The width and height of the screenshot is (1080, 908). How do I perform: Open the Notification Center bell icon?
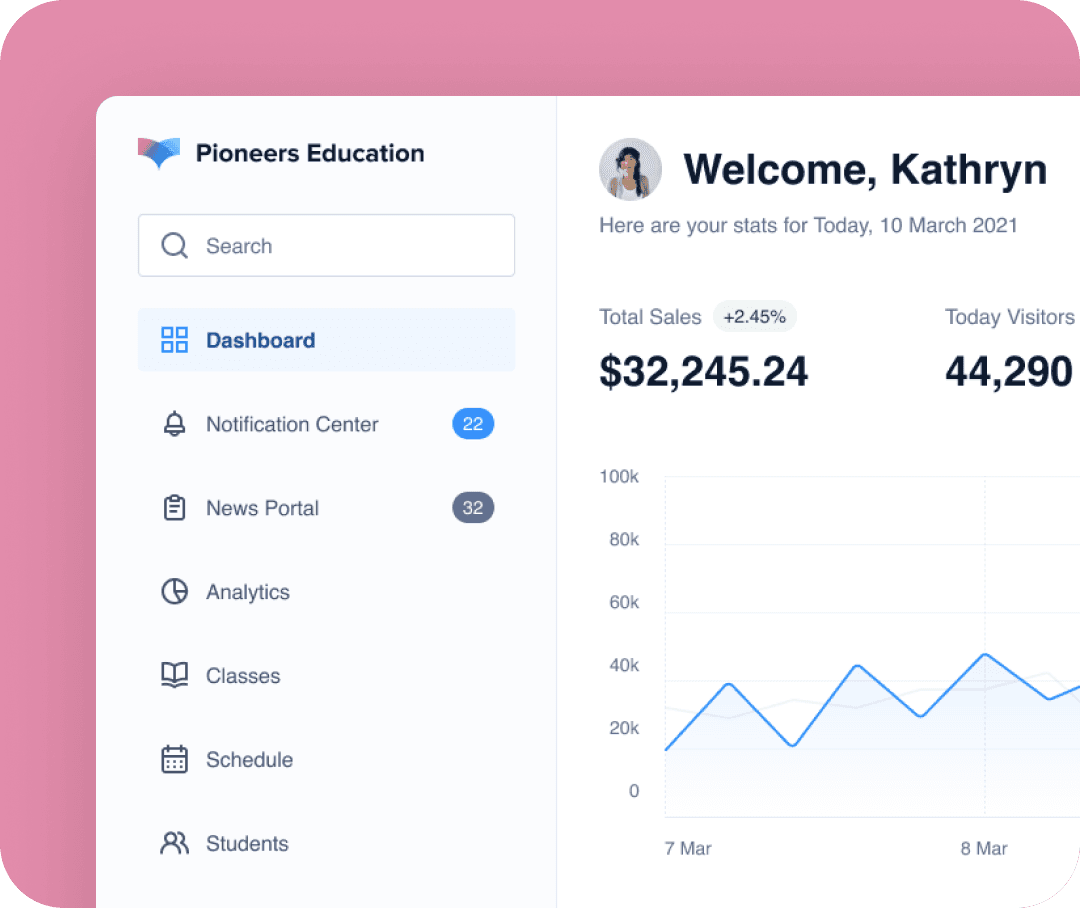(174, 424)
